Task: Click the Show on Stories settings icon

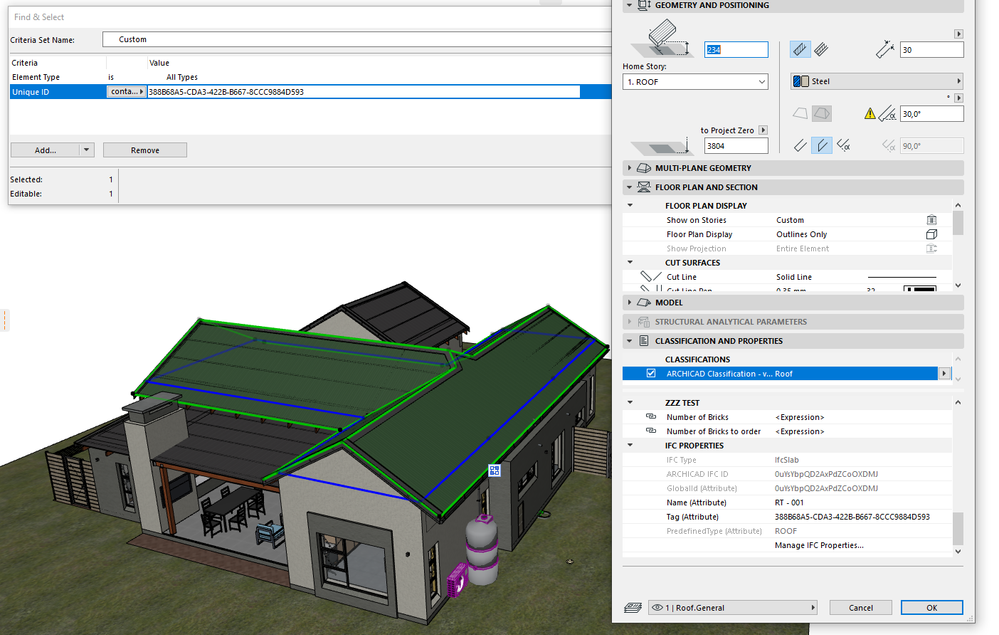Action: point(931,220)
